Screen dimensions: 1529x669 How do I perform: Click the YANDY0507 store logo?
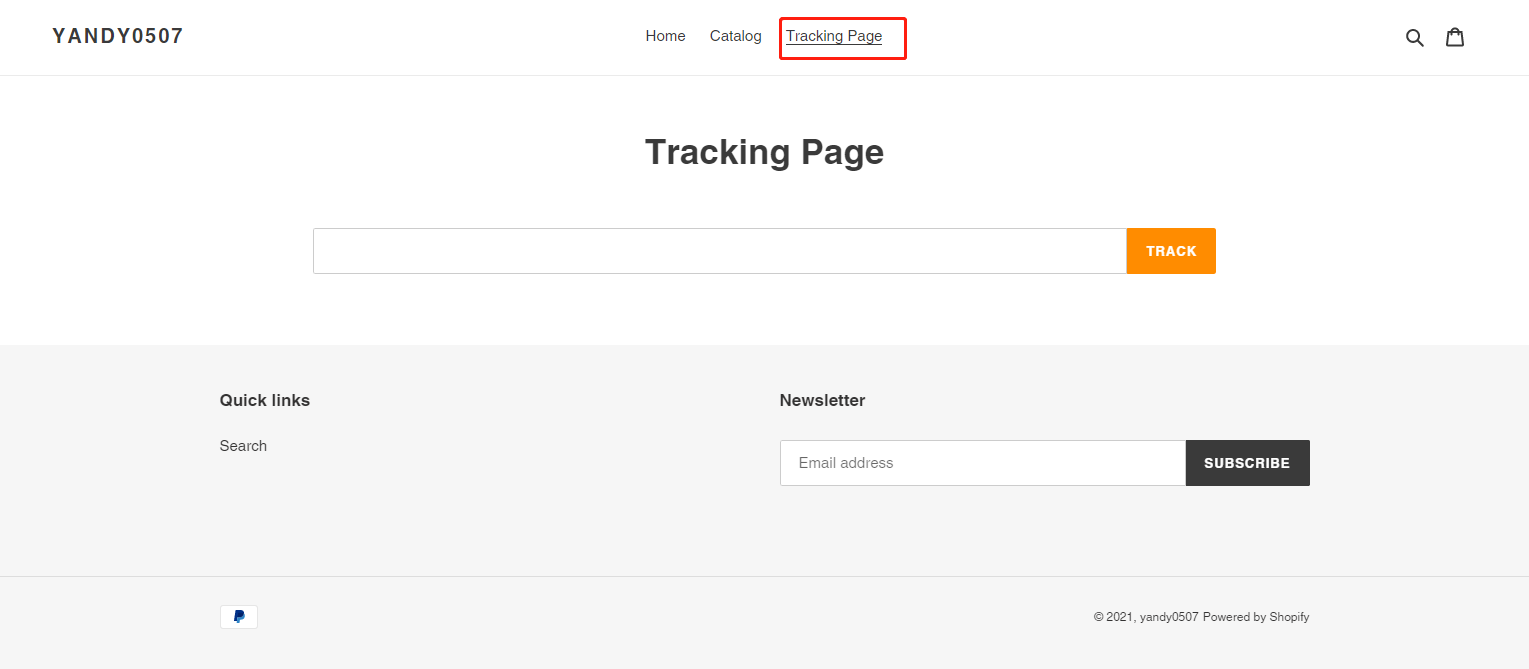coord(118,36)
